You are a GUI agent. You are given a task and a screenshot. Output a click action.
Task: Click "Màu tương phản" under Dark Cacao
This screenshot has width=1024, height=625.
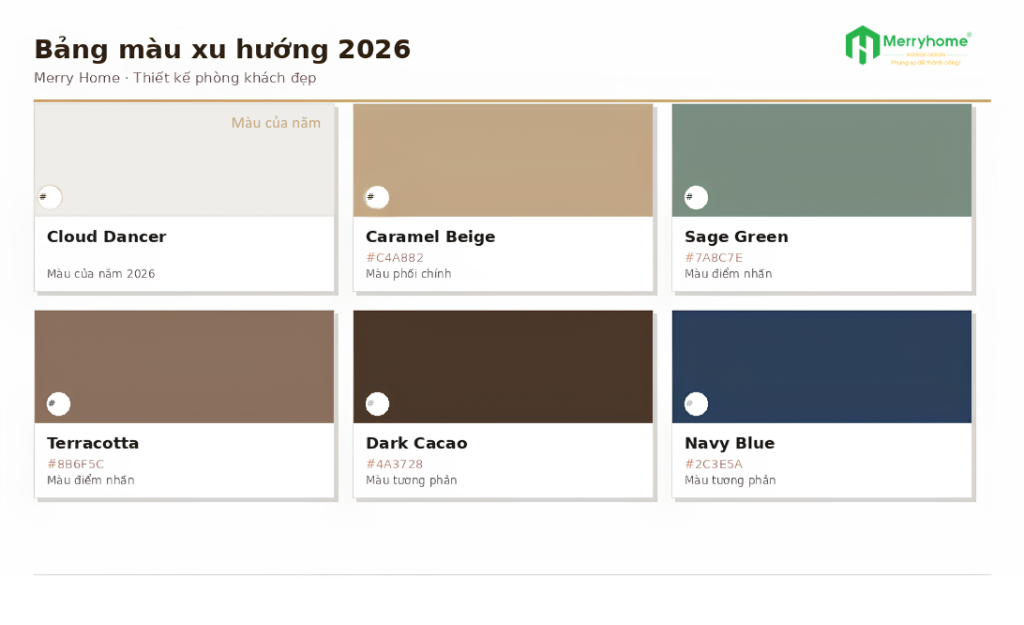[411, 480]
